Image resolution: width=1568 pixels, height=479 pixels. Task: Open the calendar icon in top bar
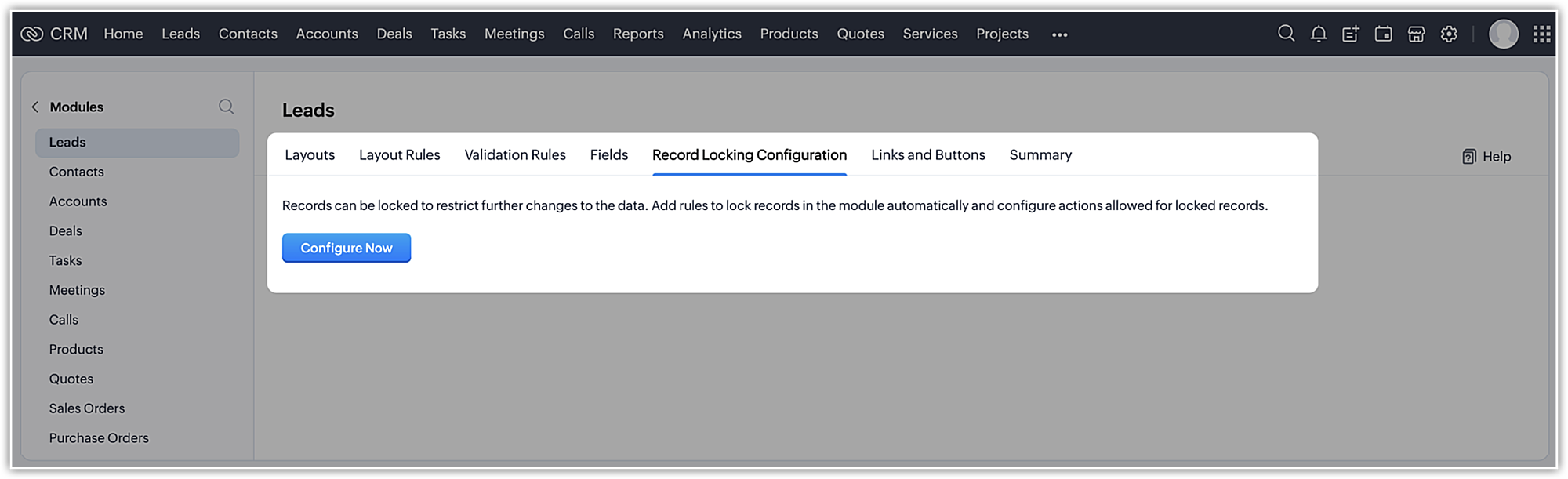pos(1383,34)
